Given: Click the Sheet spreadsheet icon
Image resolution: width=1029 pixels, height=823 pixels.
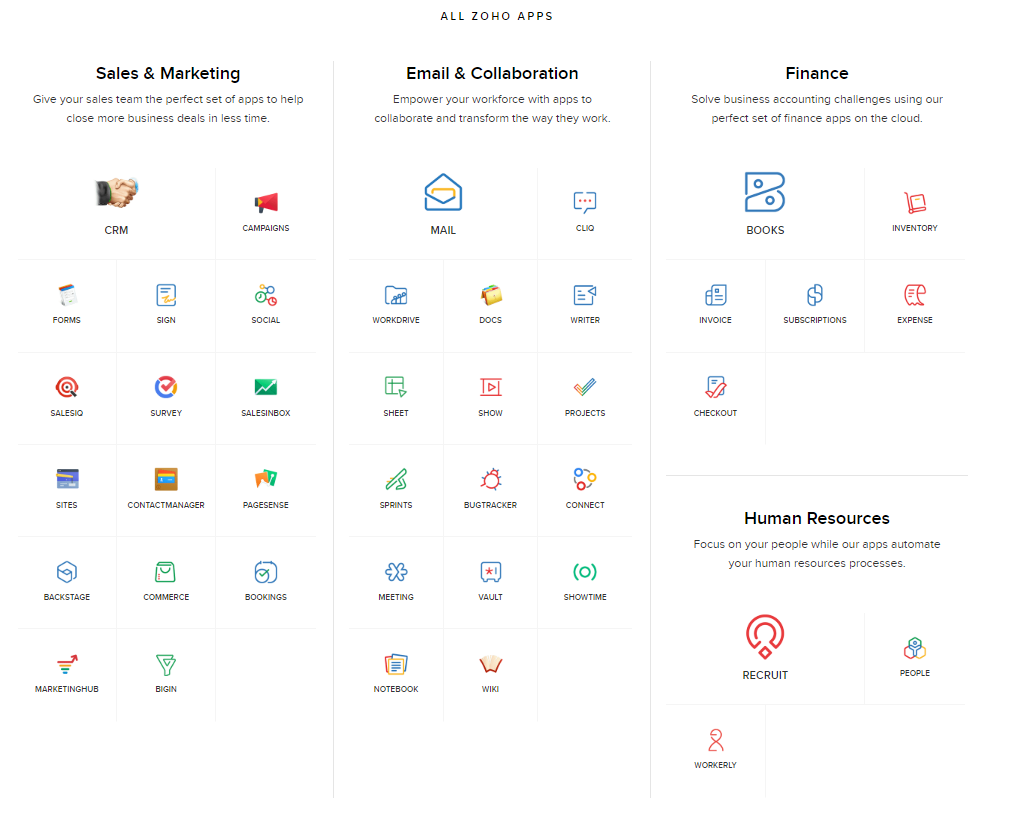Looking at the screenshot, I should (x=396, y=387).
